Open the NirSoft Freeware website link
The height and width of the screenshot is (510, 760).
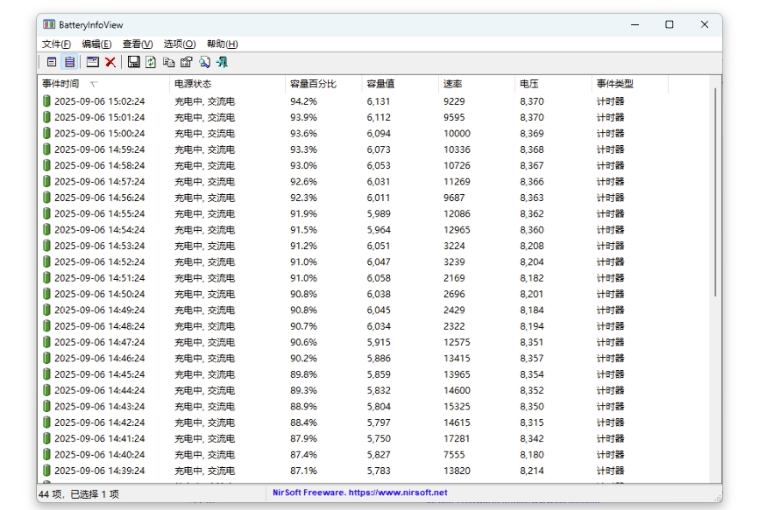pos(360,493)
